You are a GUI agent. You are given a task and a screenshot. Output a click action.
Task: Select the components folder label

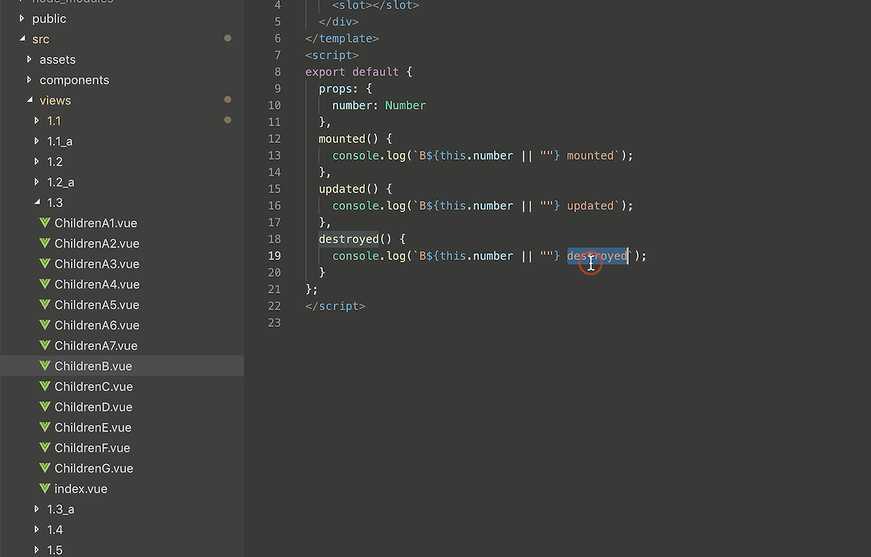[74, 80]
